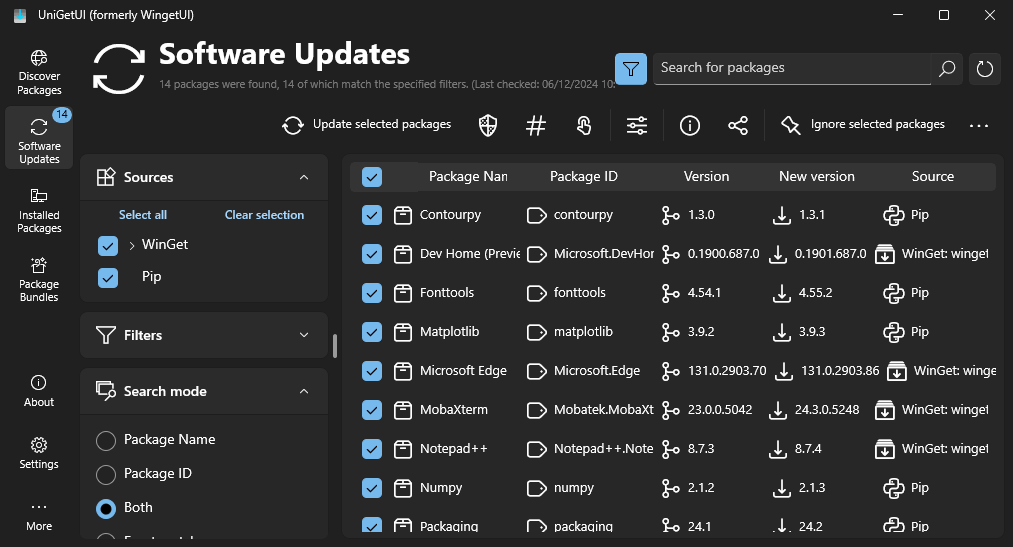The width and height of the screenshot is (1013, 547).
Task: Click Update selected packages button
Action: 367,125
